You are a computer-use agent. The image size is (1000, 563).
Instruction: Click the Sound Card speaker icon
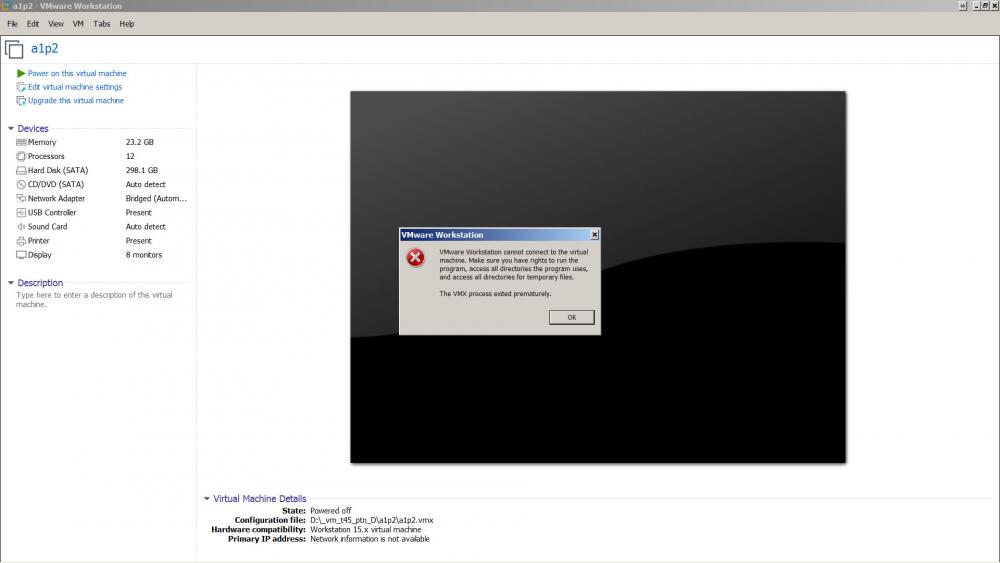click(x=21, y=226)
